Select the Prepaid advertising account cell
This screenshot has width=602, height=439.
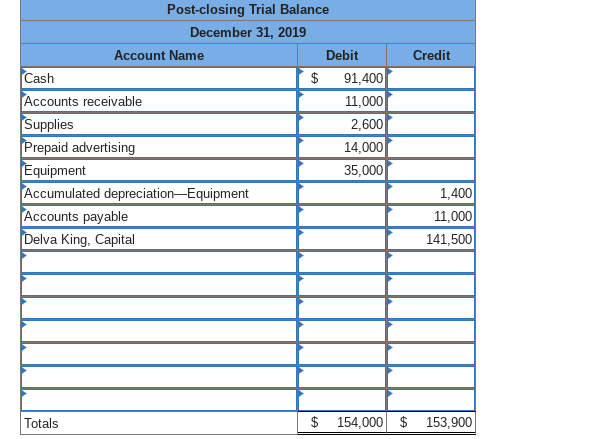(158, 147)
